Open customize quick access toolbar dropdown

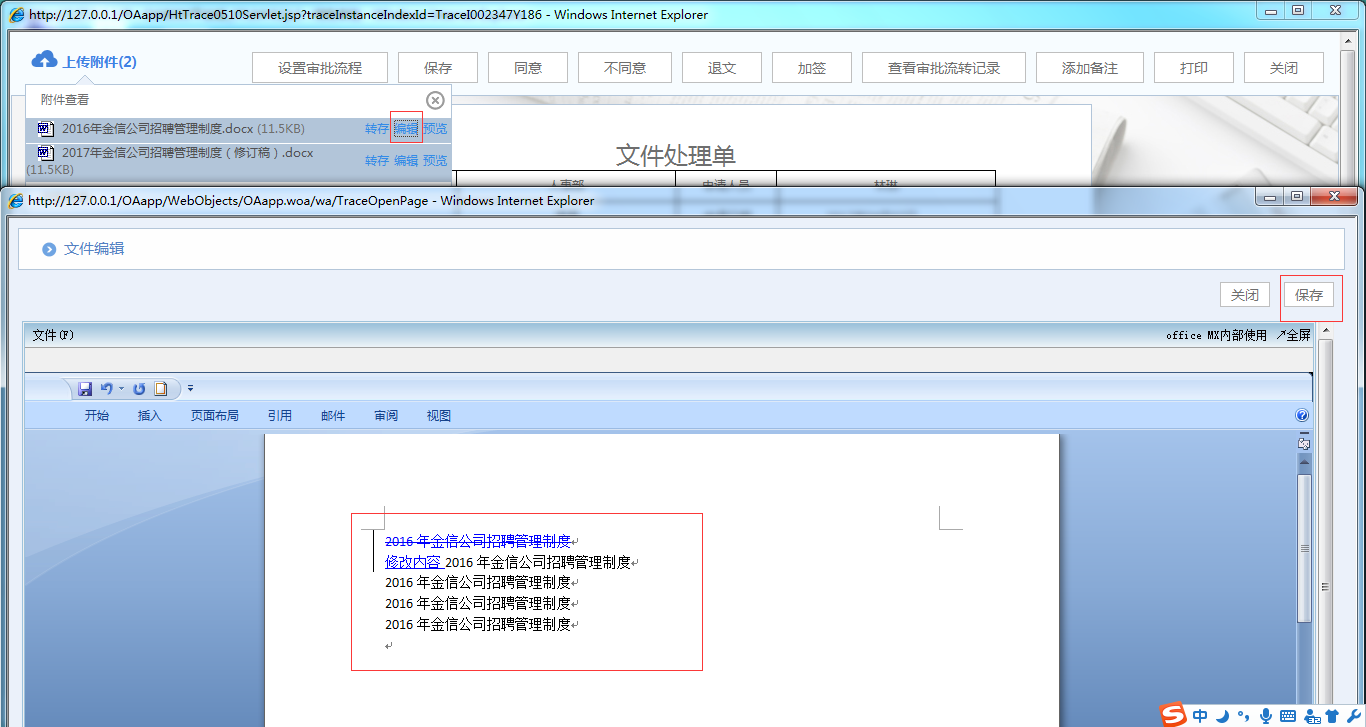click(x=190, y=388)
